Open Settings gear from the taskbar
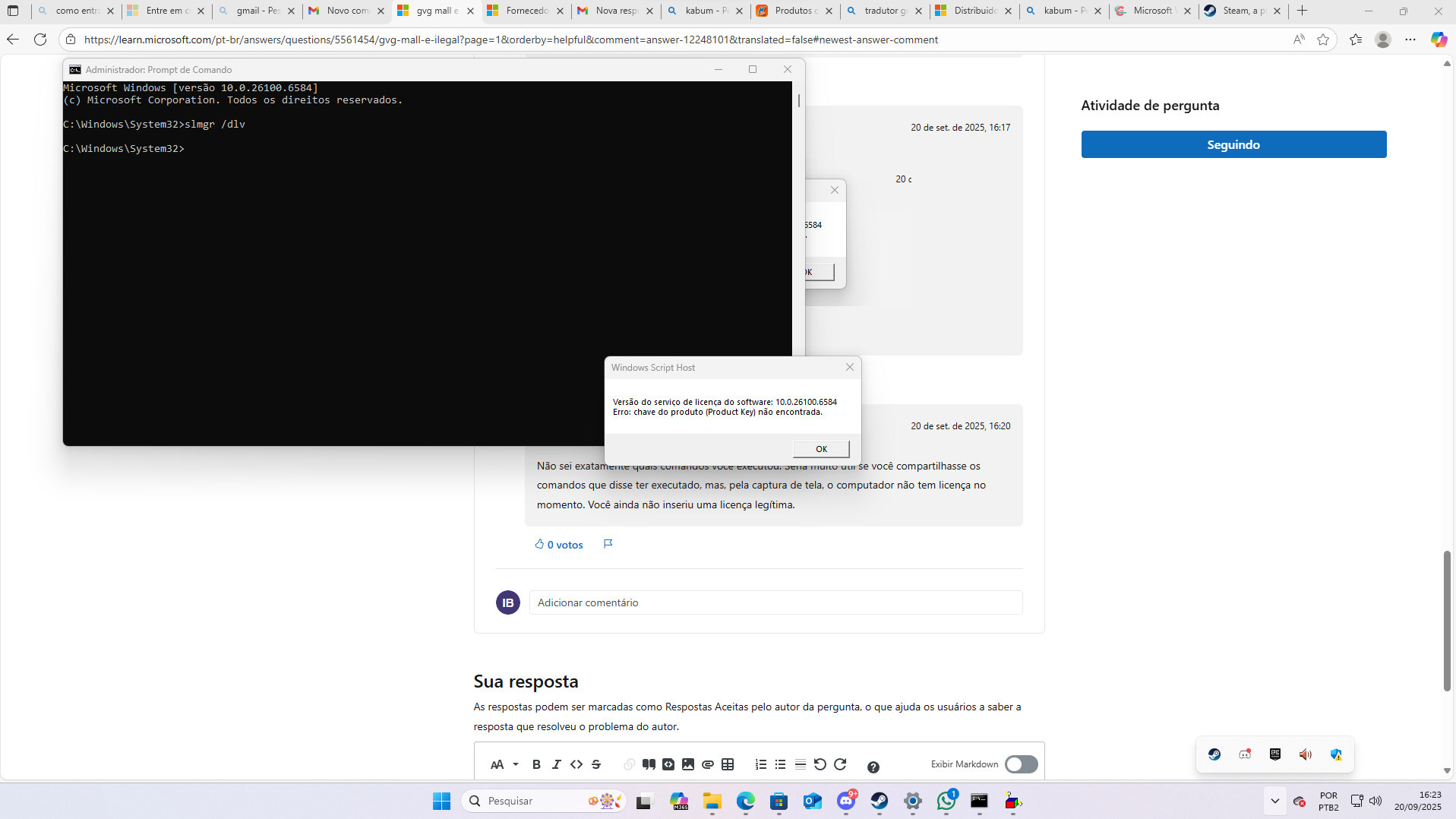Image resolution: width=1456 pixels, height=819 pixels. tap(913, 801)
